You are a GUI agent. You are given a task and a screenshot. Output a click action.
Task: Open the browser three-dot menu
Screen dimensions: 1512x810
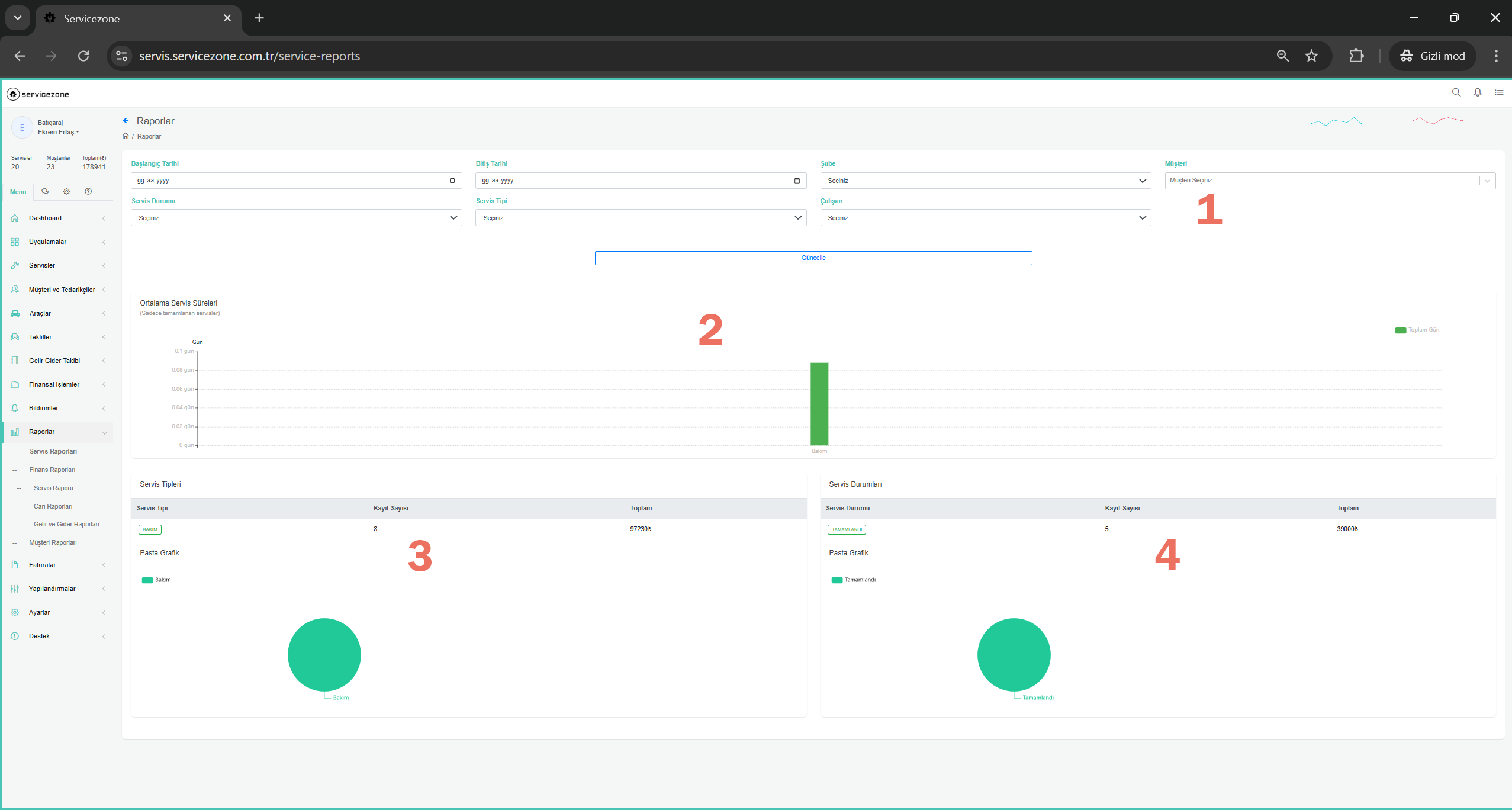(x=1496, y=56)
